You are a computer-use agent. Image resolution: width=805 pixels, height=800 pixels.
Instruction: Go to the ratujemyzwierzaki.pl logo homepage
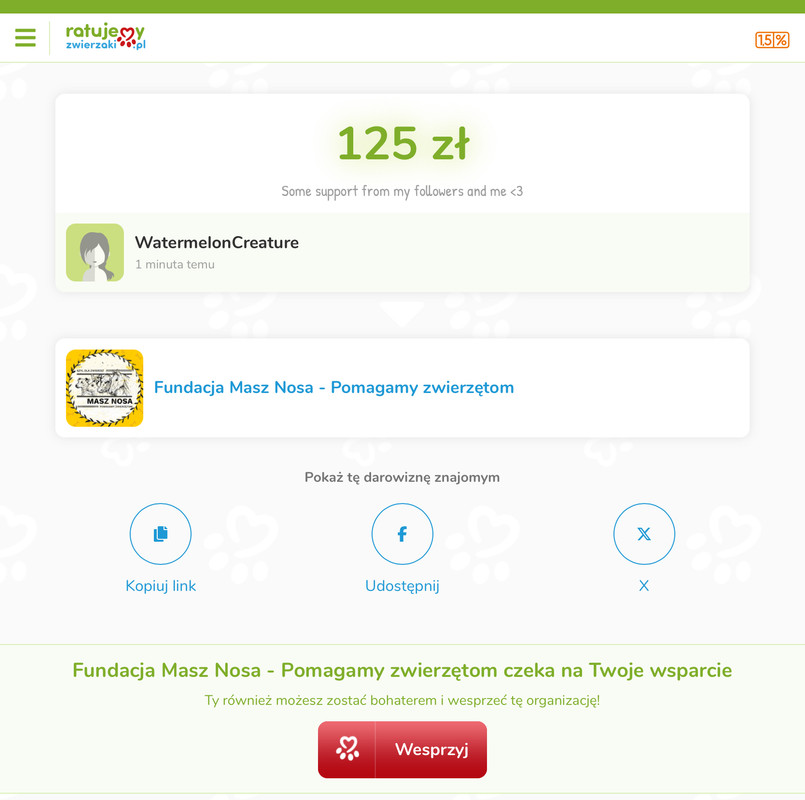[x=105, y=36]
